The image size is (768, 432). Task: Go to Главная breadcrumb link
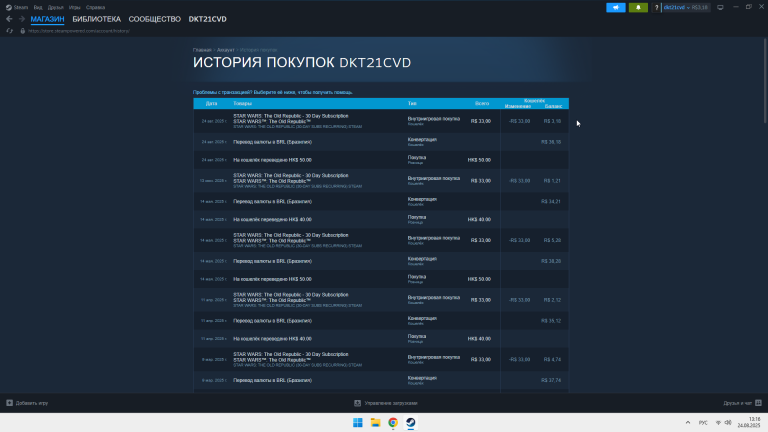point(202,50)
